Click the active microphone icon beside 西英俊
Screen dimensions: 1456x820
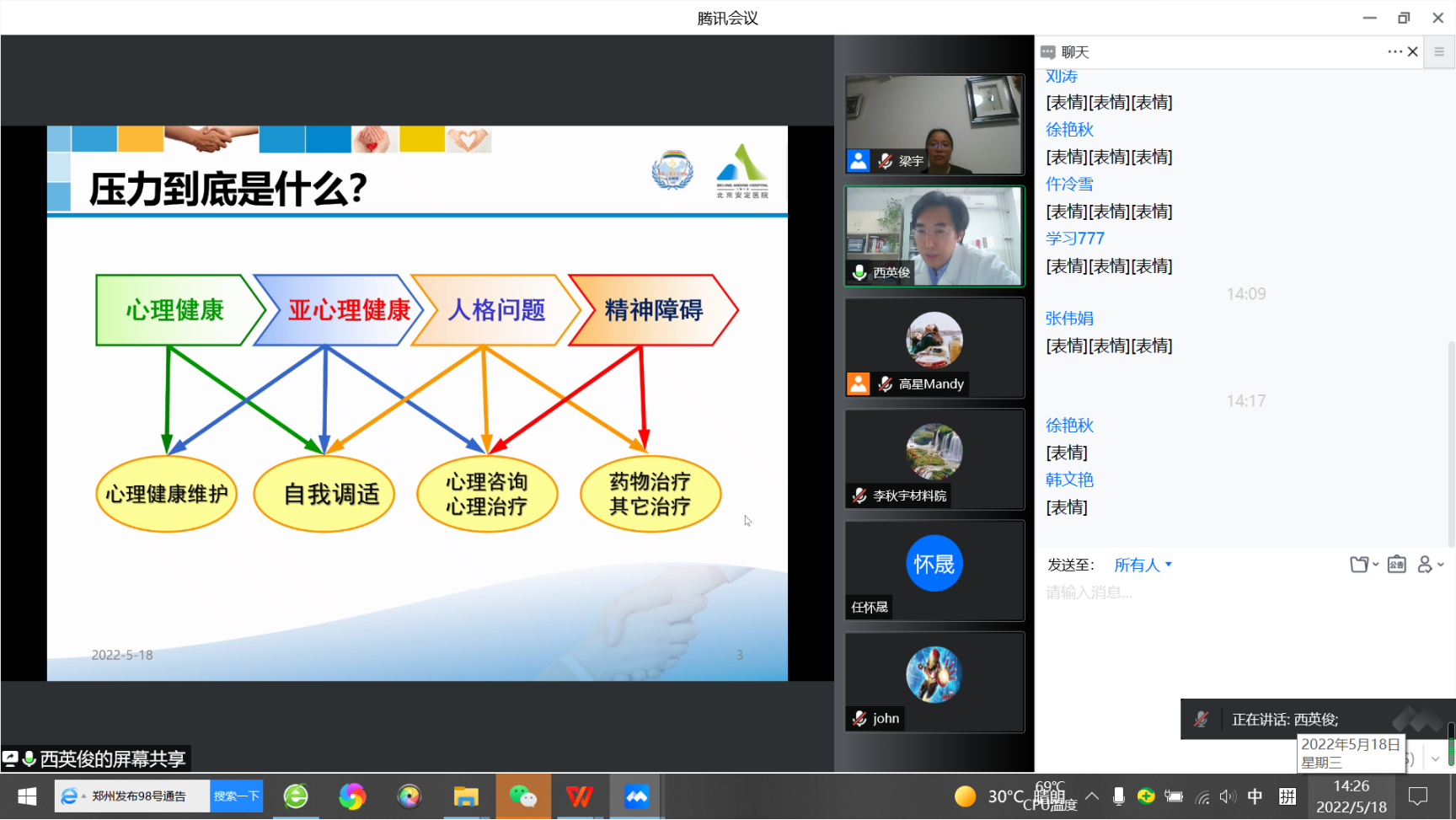(x=859, y=272)
